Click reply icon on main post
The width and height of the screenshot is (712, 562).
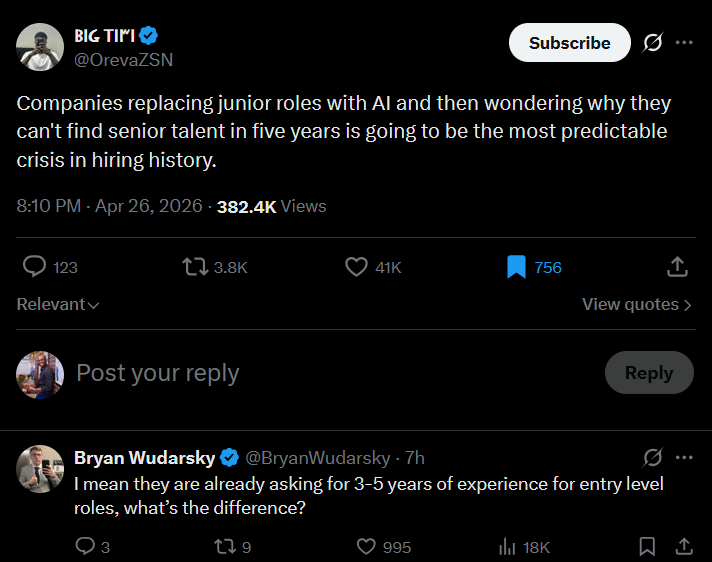pos(35,267)
